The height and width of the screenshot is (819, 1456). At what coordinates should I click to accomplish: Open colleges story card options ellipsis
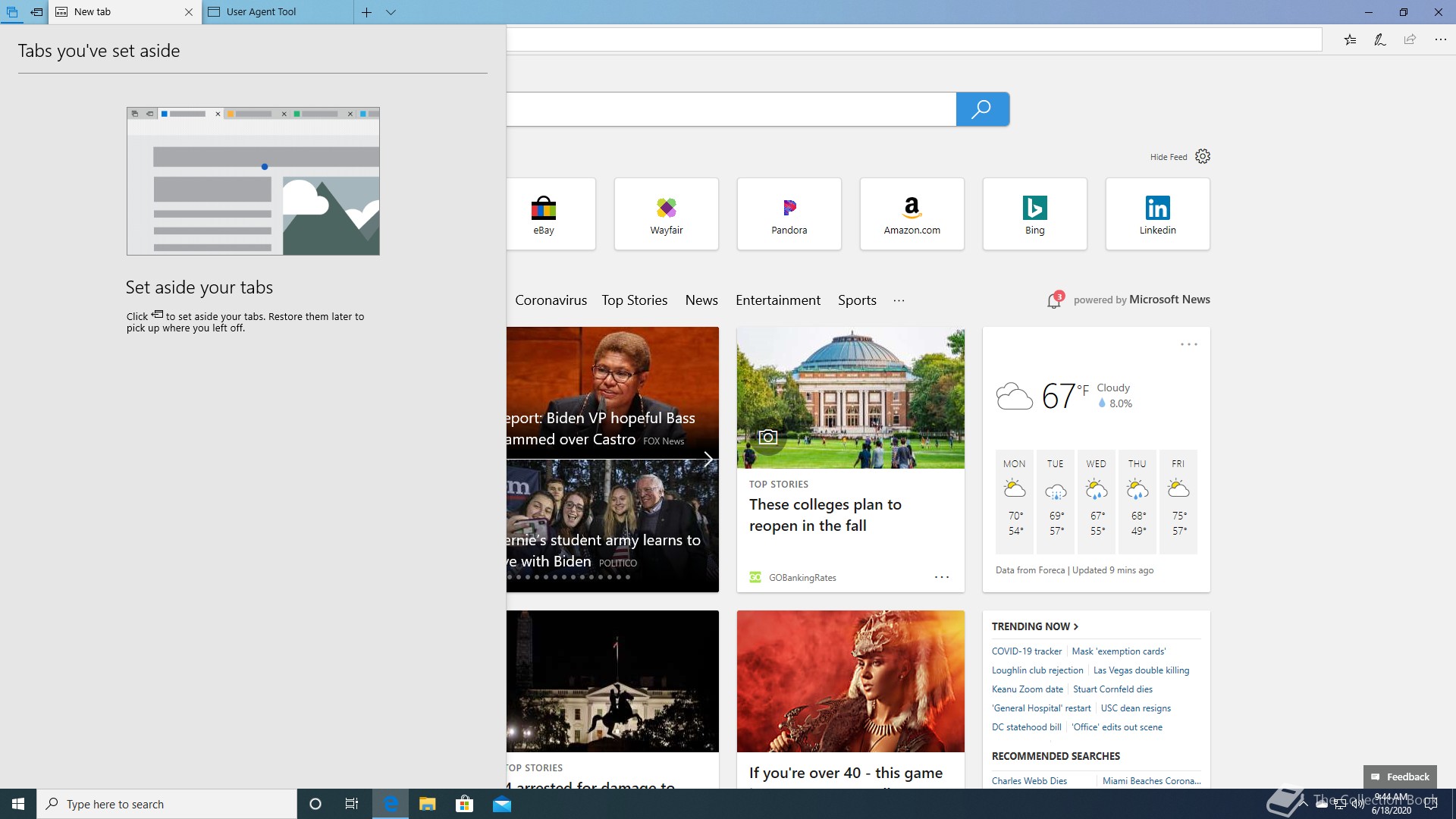coord(941,577)
